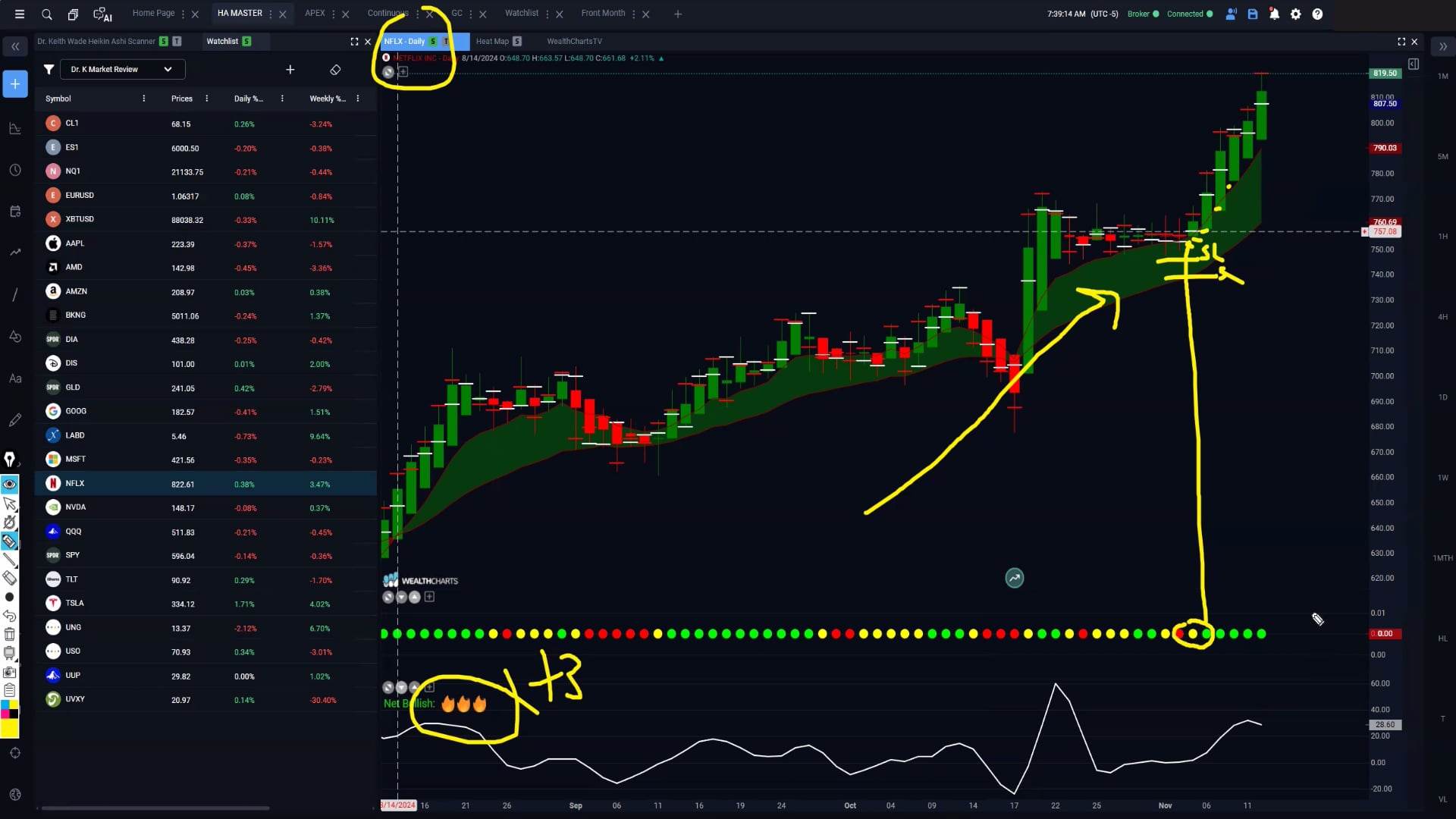Select the TSLA row in watchlist
Viewport: 1456px width, 819px height.
(206, 604)
